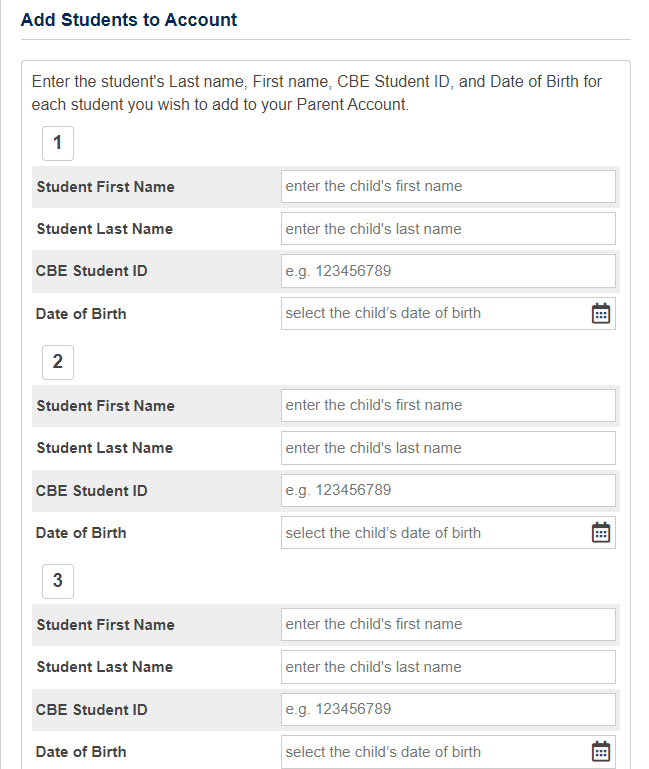Click student 1 Last Name field
Viewport: 649px width, 769px height.
[x=448, y=229]
